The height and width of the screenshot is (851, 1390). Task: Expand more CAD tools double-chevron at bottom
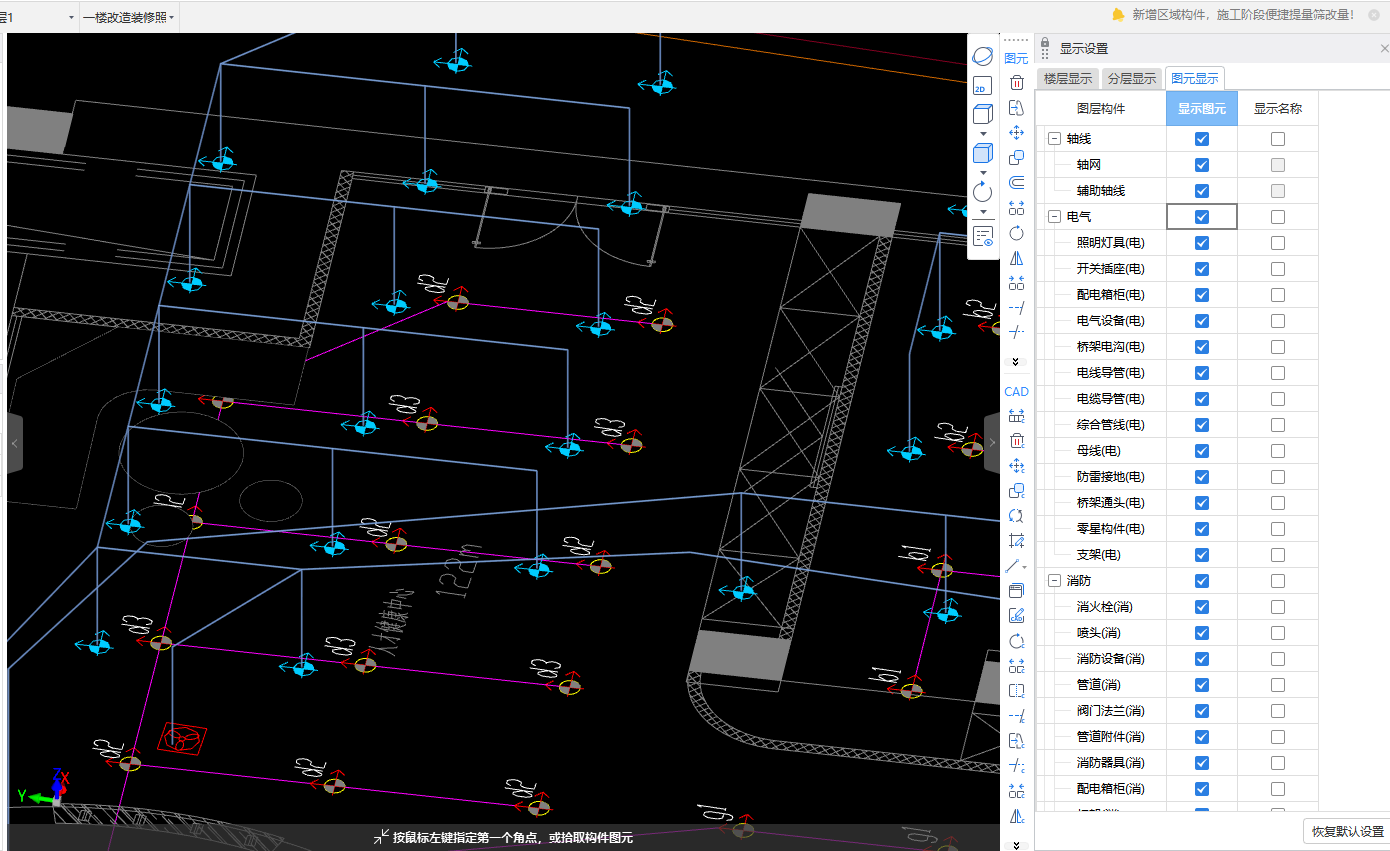pos(1017,845)
